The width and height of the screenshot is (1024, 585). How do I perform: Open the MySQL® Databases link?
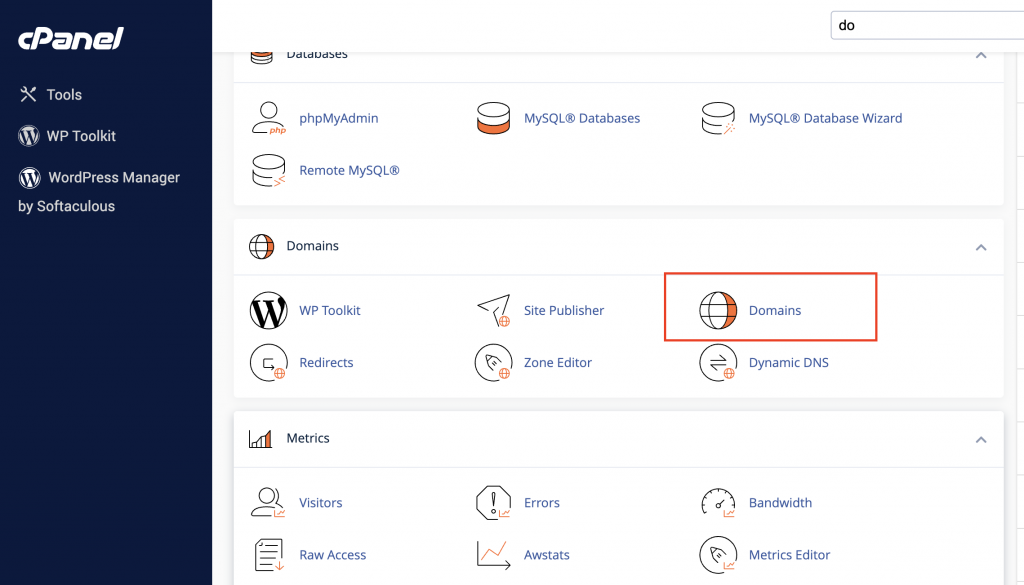(582, 118)
